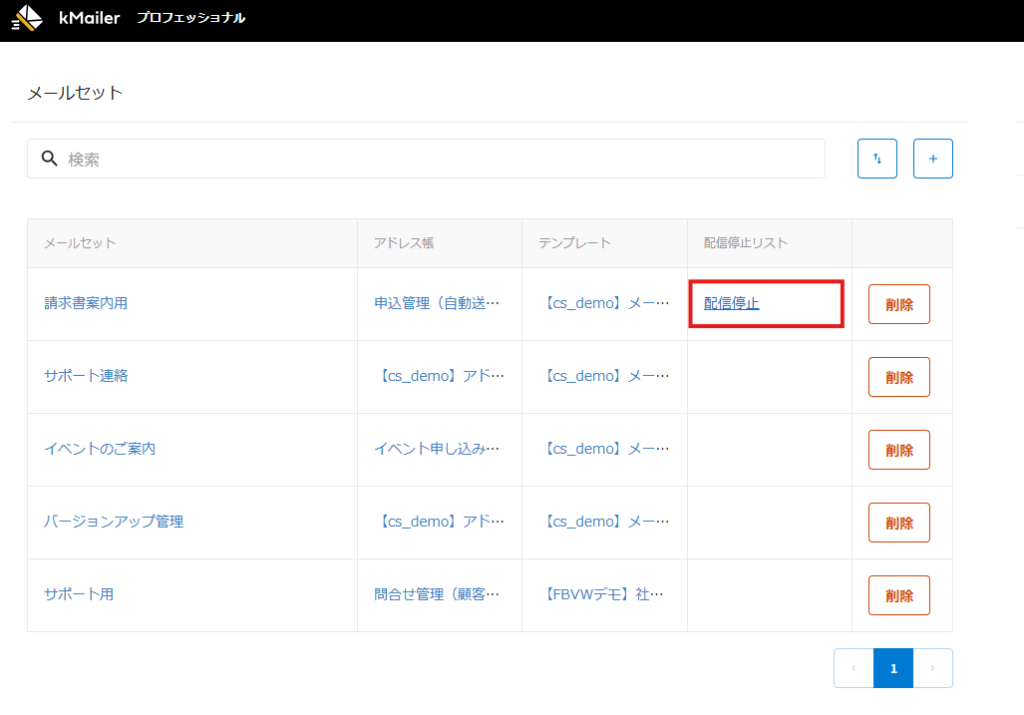
Task: Open the 申込管理 address book link
Action: pos(436,304)
